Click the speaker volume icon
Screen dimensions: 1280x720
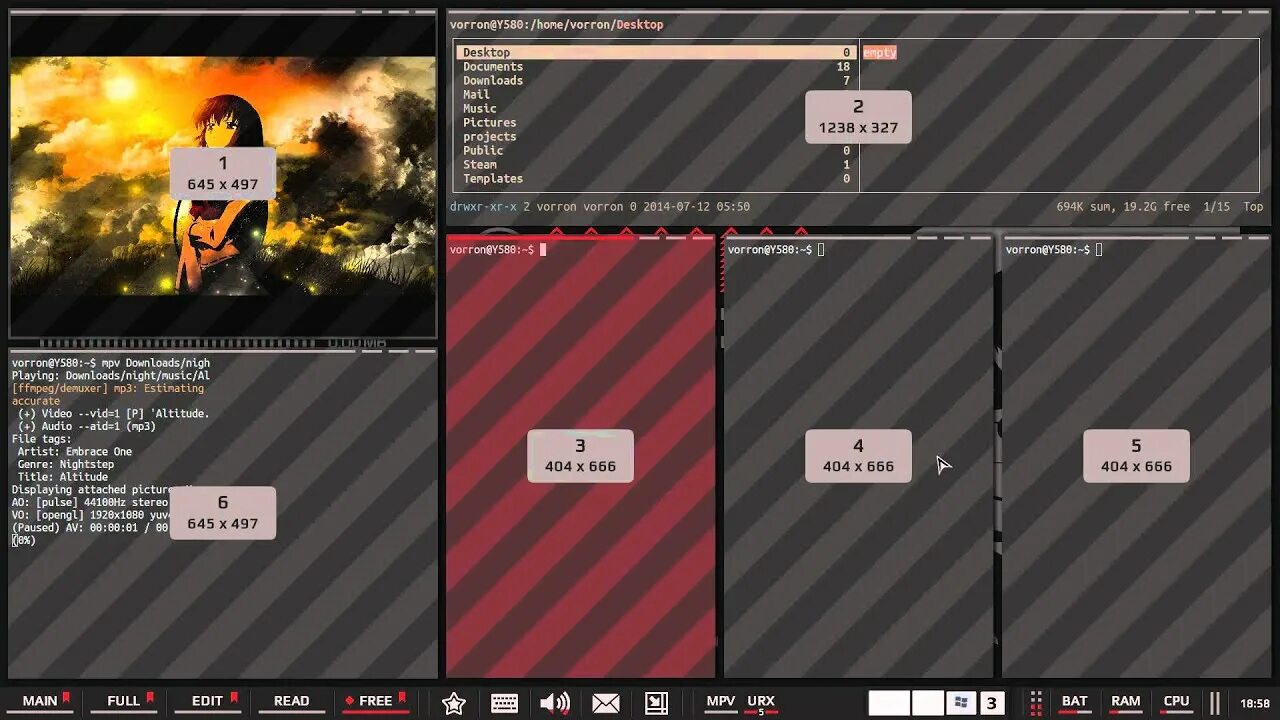click(555, 702)
